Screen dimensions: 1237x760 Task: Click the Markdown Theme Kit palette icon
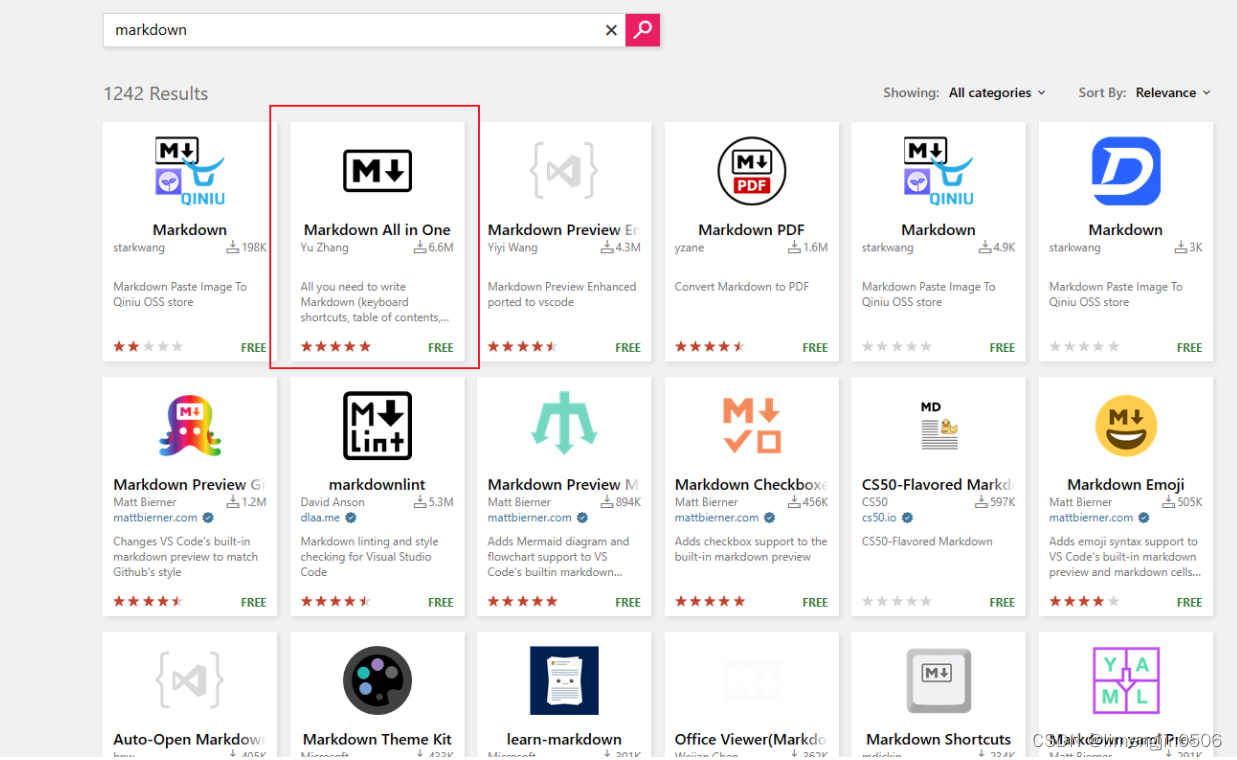click(x=377, y=680)
